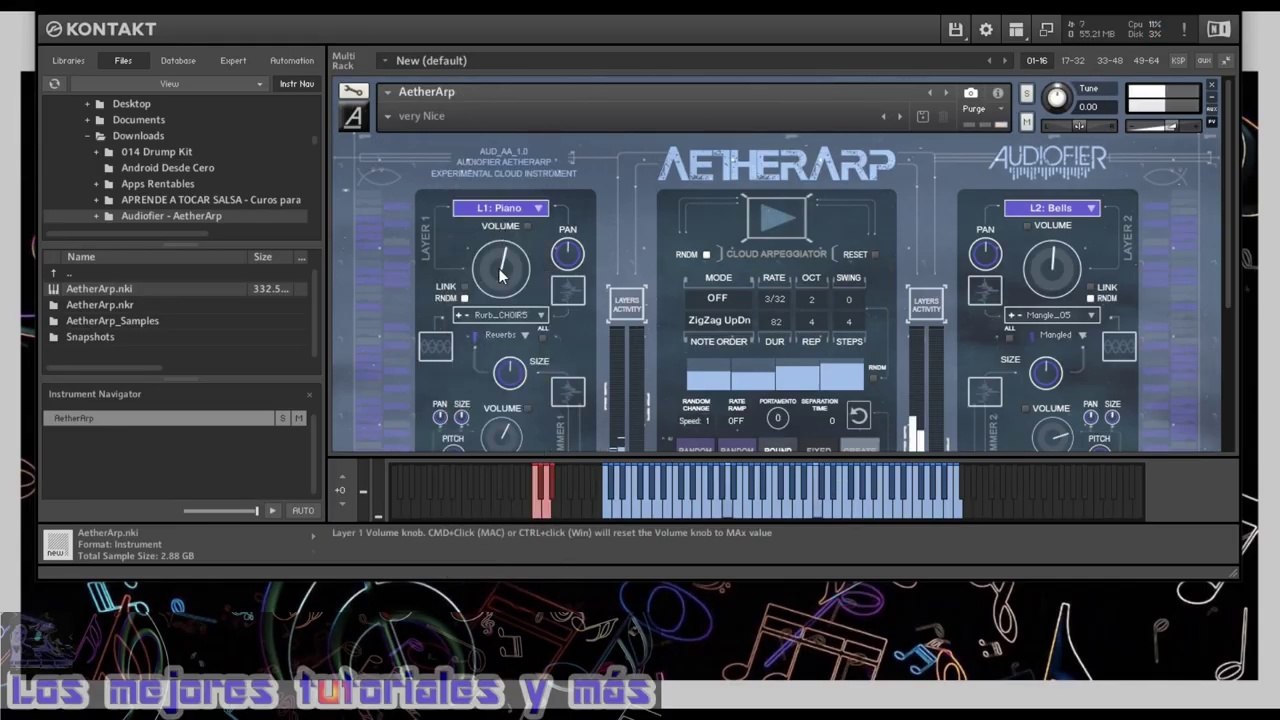Toggle the S solo button on AetherArp
Viewport: 1280px width, 720px height.
coord(1027,94)
